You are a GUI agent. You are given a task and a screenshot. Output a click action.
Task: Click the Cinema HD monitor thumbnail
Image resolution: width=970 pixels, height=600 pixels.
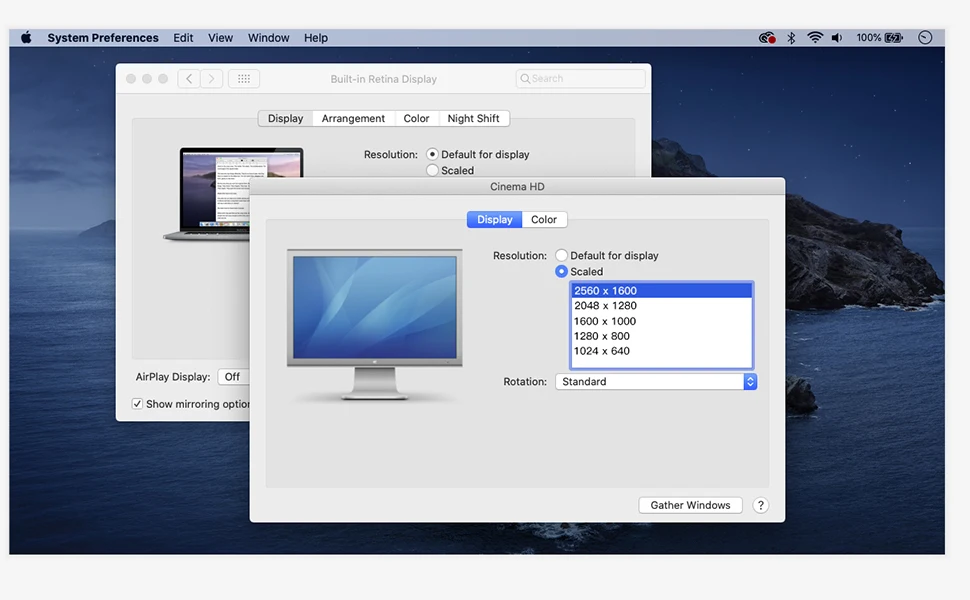pos(374,324)
